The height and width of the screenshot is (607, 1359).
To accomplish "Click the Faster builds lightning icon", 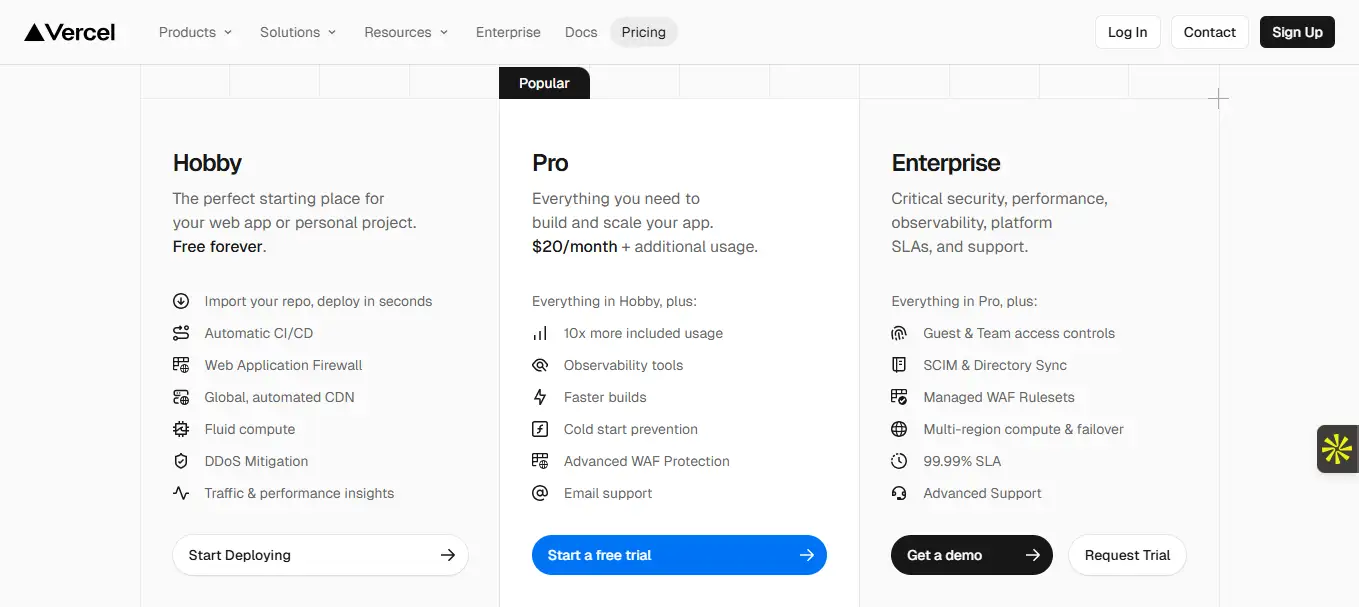I will (540, 397).
